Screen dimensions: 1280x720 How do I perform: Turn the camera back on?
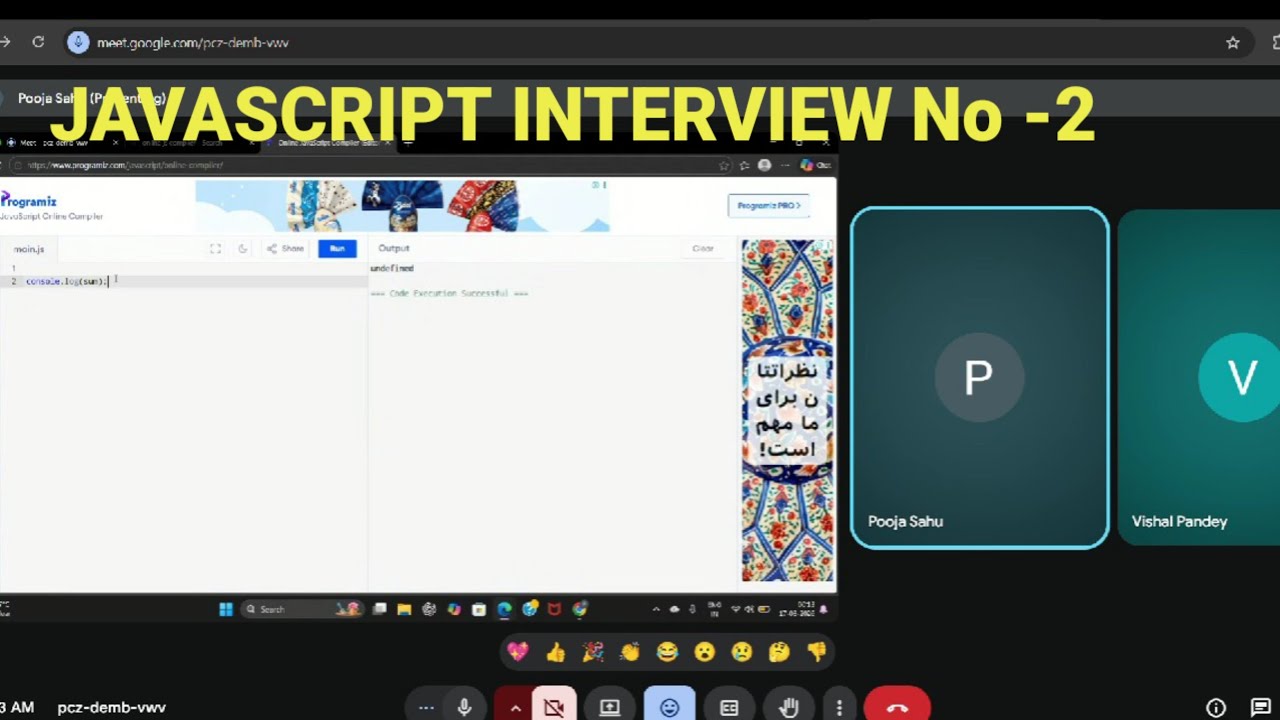[554, 707]
